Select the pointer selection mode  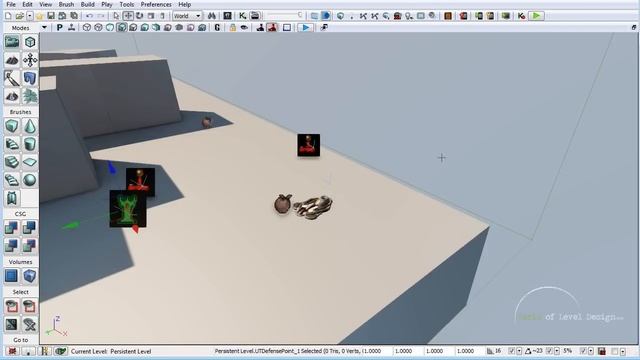coord(116,16)
